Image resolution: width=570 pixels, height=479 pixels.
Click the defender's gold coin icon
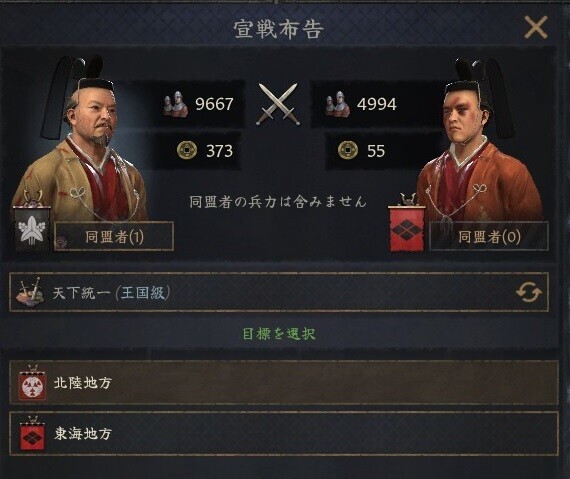pyautogui.click(x=348, y=150)
